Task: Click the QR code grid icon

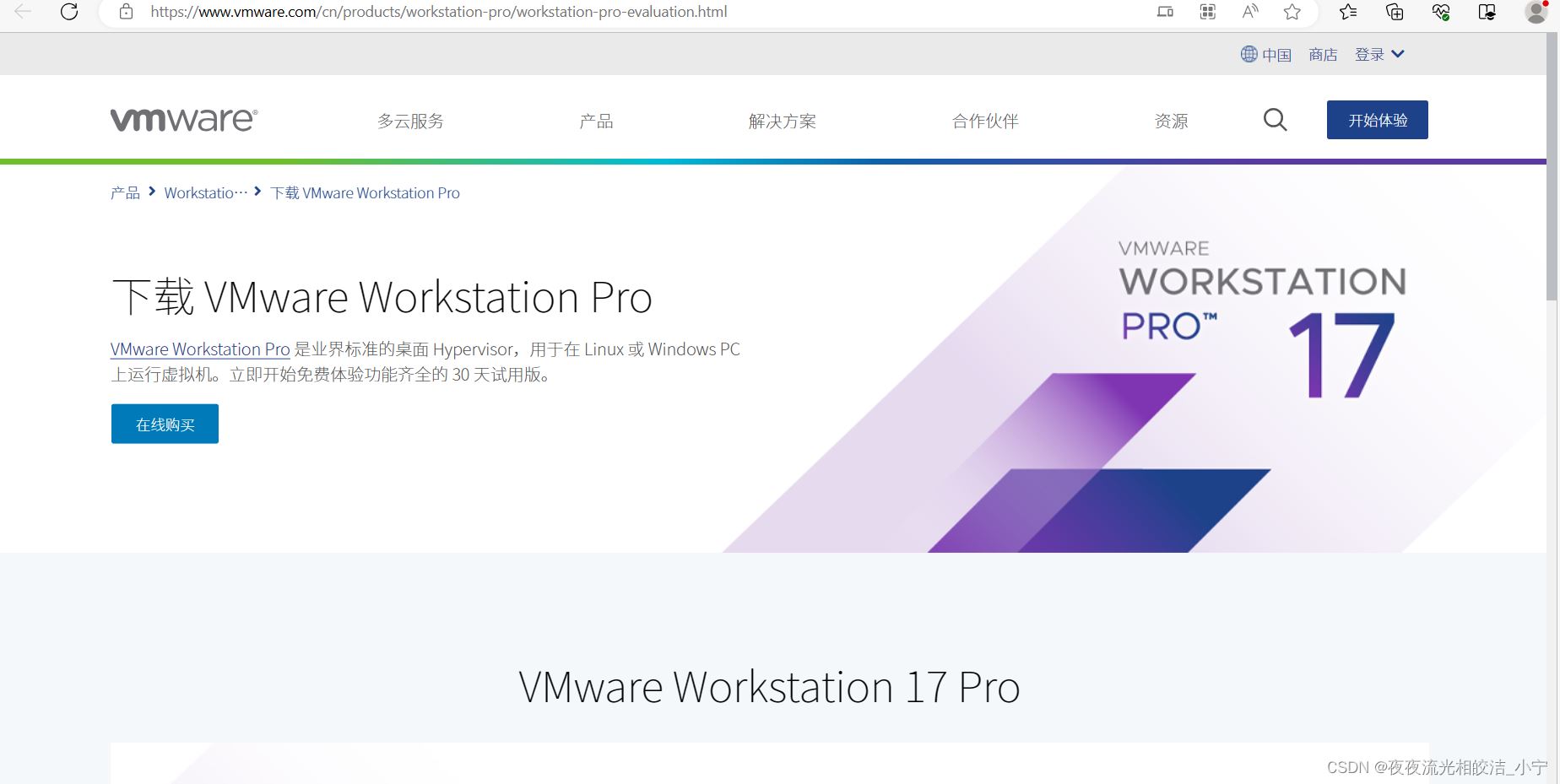Action: point(1208,12)
